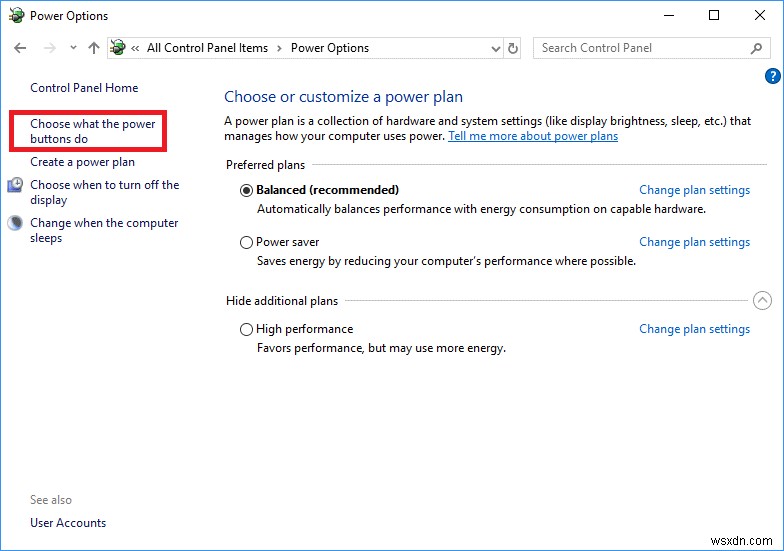Screen dimensions: 784x551
Task: Click the display monitor icon in the sidebar
Action: click(x=15, y=185)
